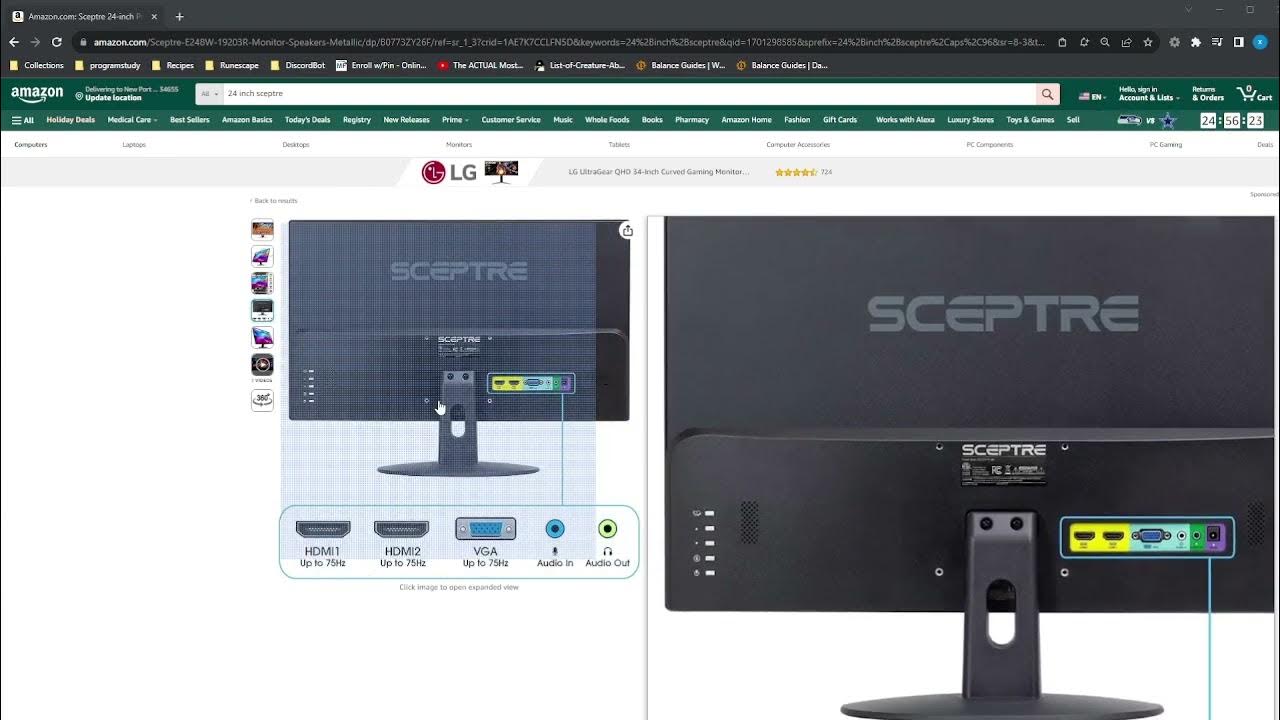The image size is (1280, 720).
Task: Open Today's Deals in the nav bar
Action: (307, 120)
